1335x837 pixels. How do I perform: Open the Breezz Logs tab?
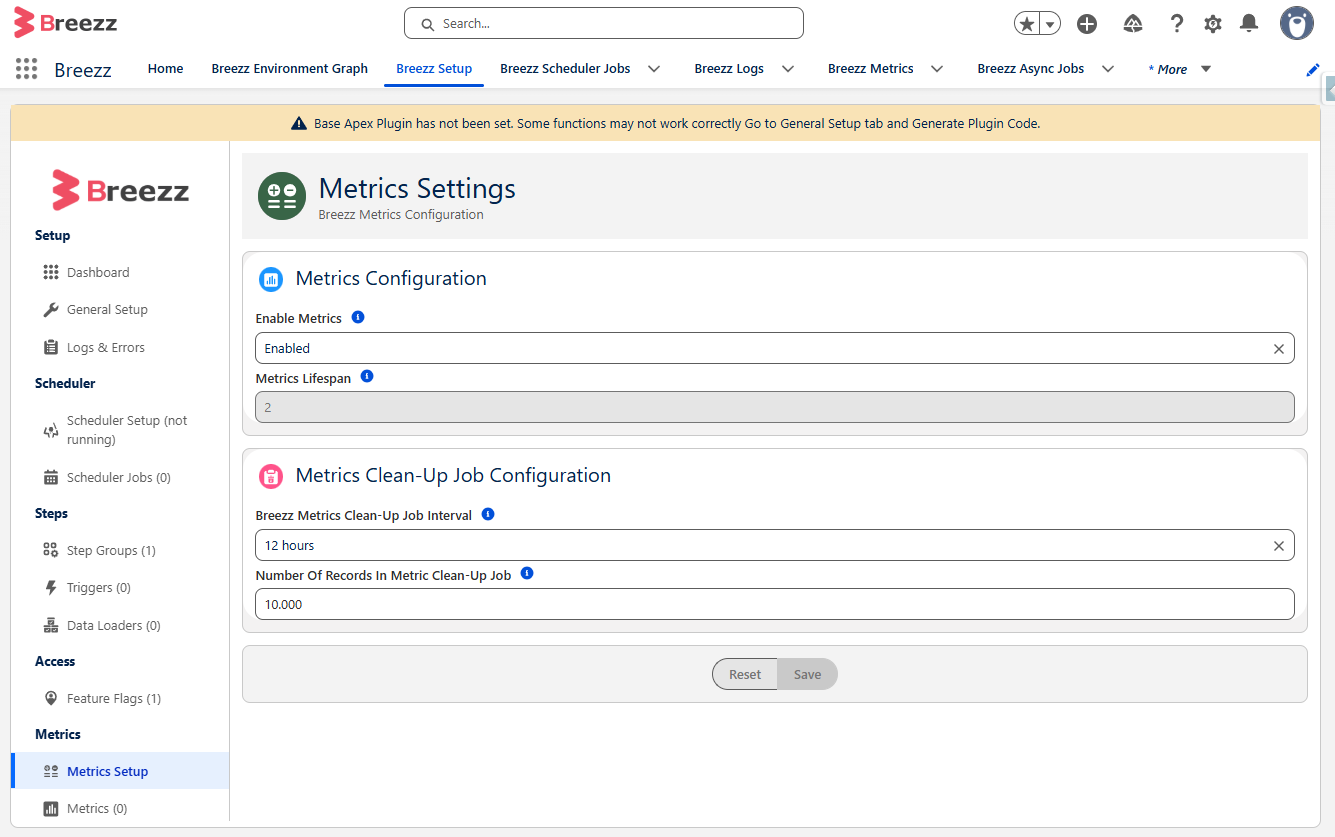(x=729, y=69)
